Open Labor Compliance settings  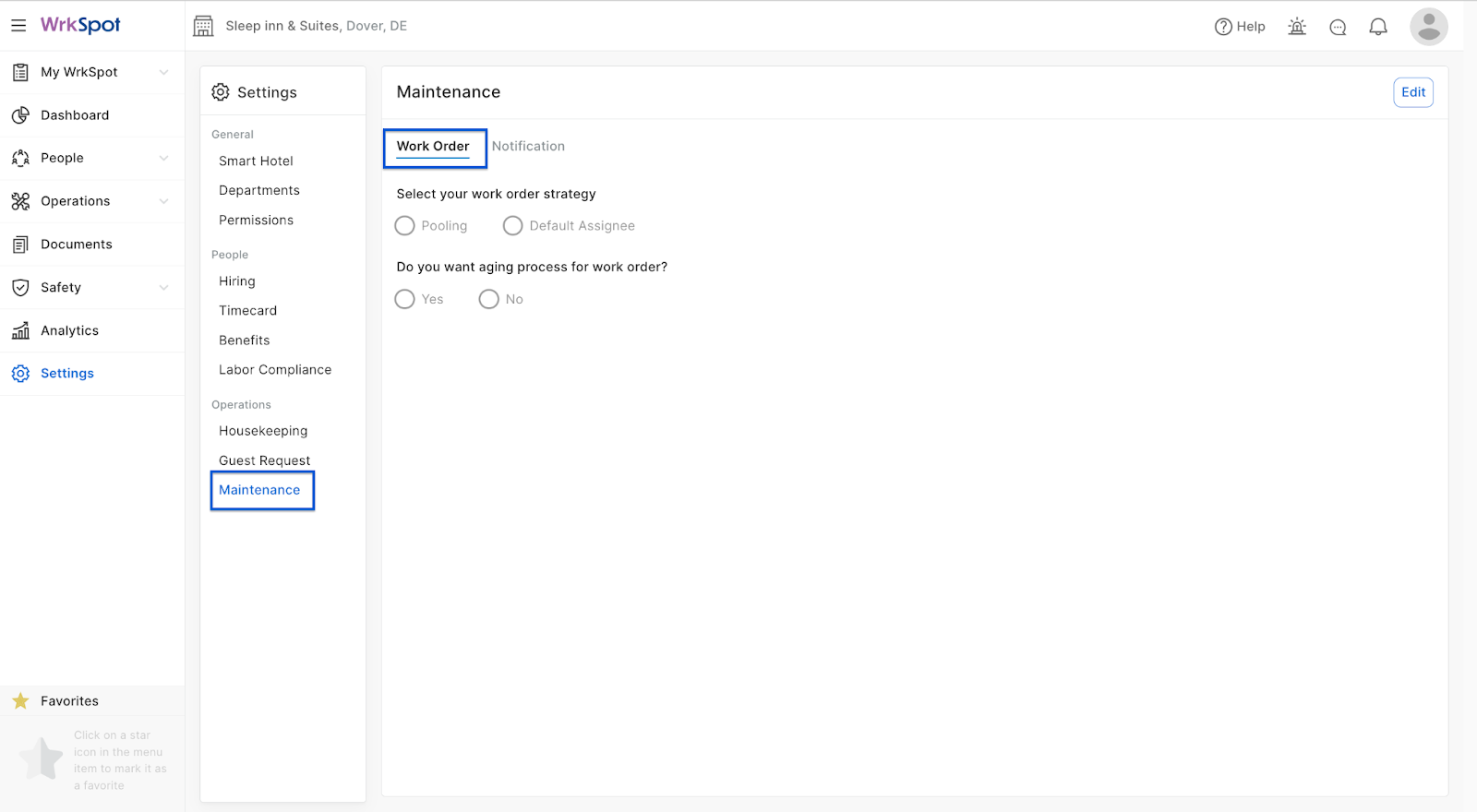point(275,370)
